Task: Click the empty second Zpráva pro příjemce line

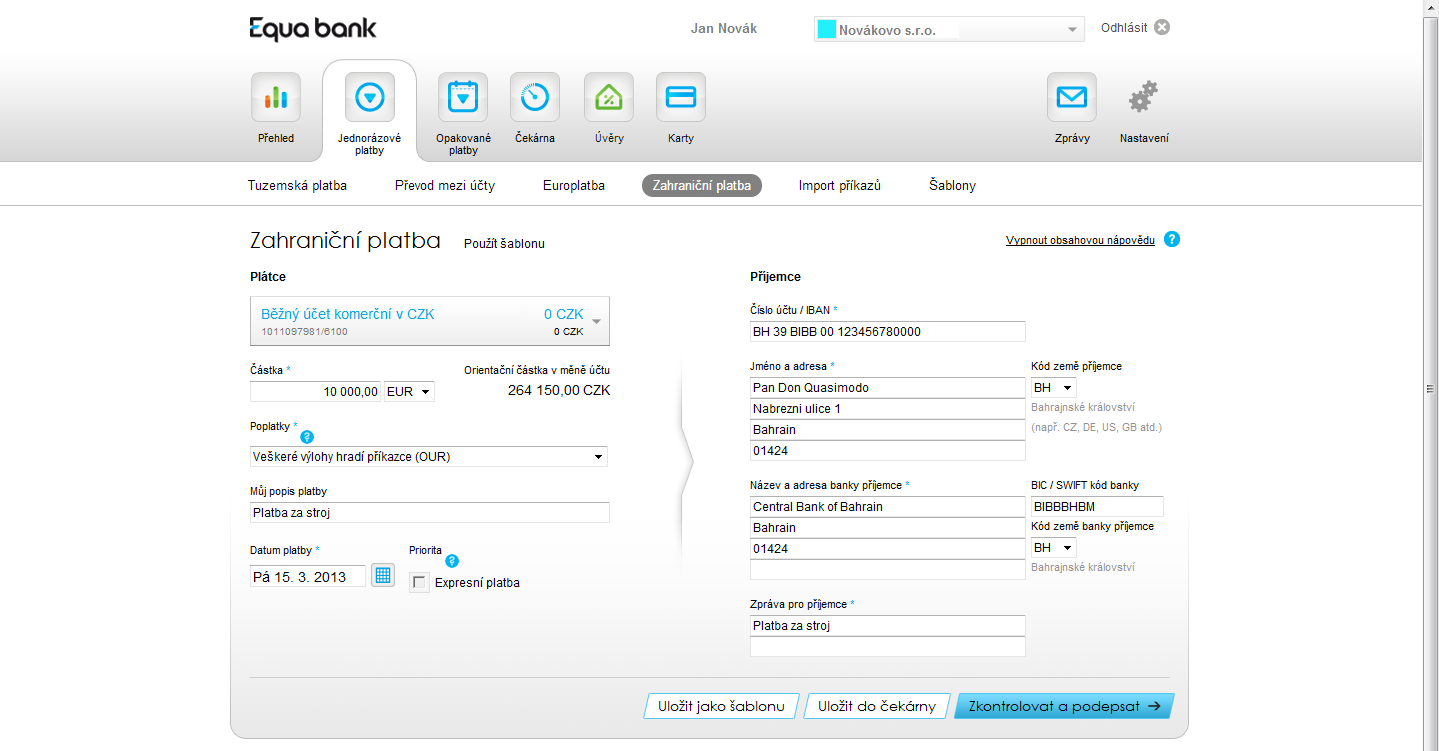Action: 888,647
